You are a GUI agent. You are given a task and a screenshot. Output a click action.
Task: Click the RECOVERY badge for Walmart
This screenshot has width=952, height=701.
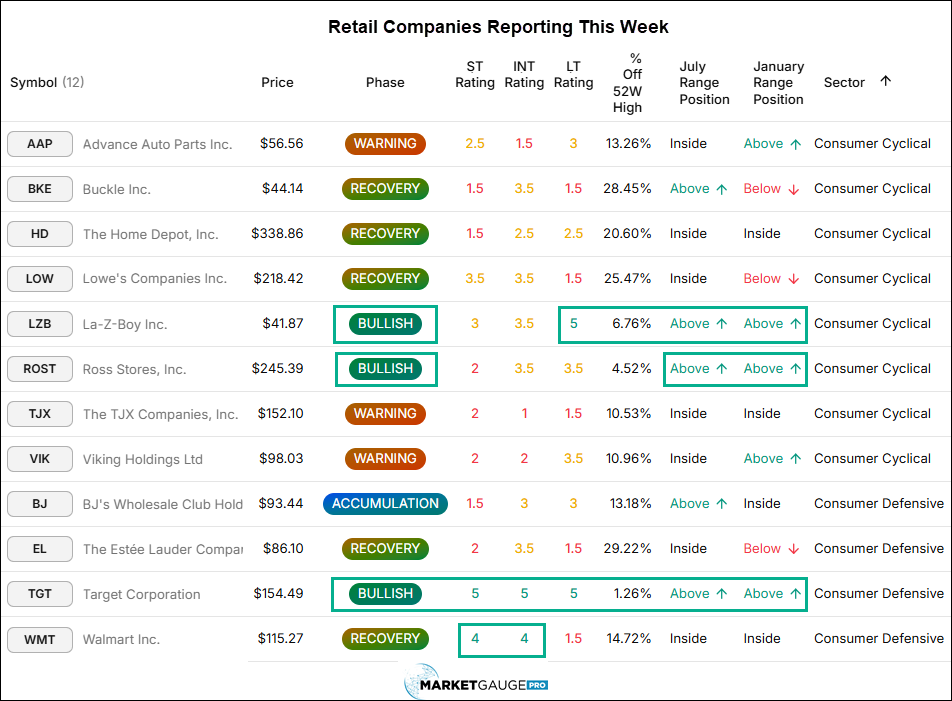[385, 638]
